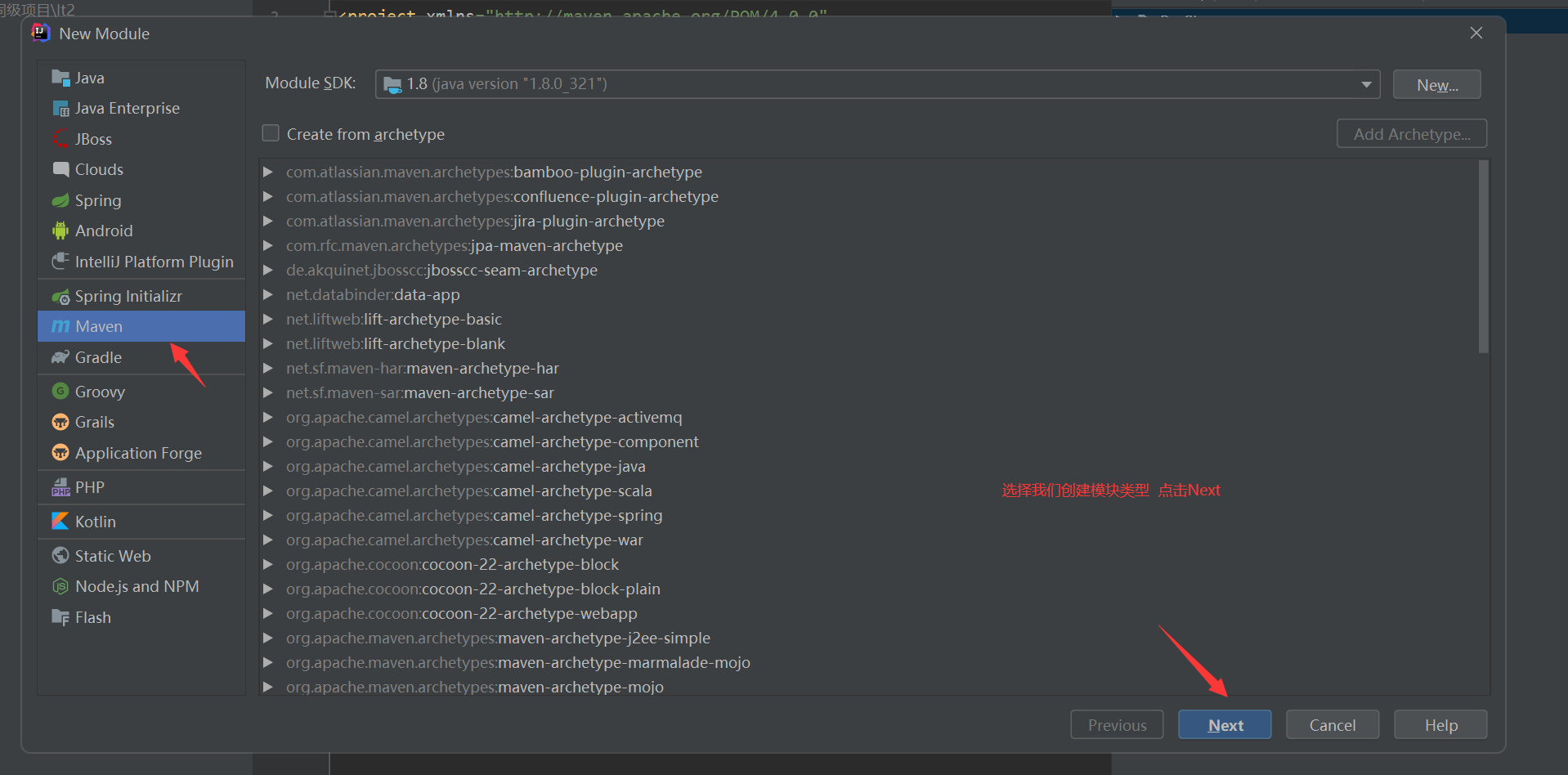
Task: Select cocoon-22-archetype-block row
Action: [869, 564]
